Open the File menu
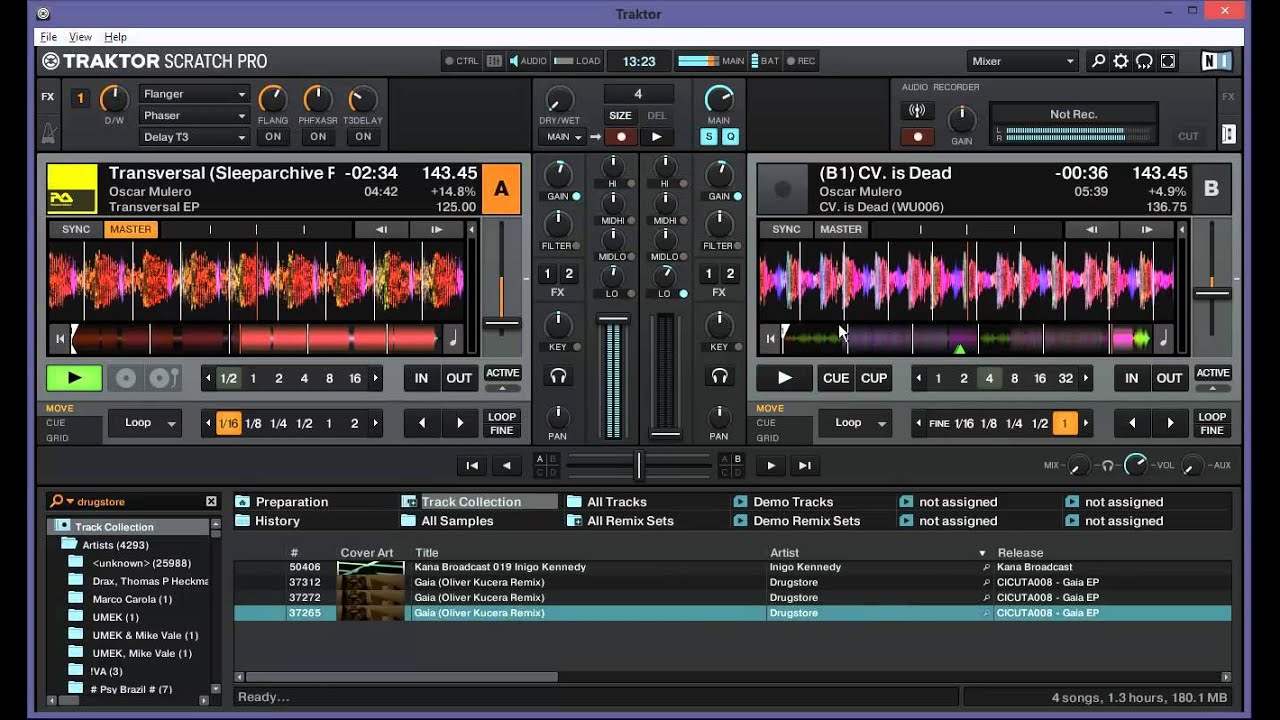 click(x=48, y=37)
